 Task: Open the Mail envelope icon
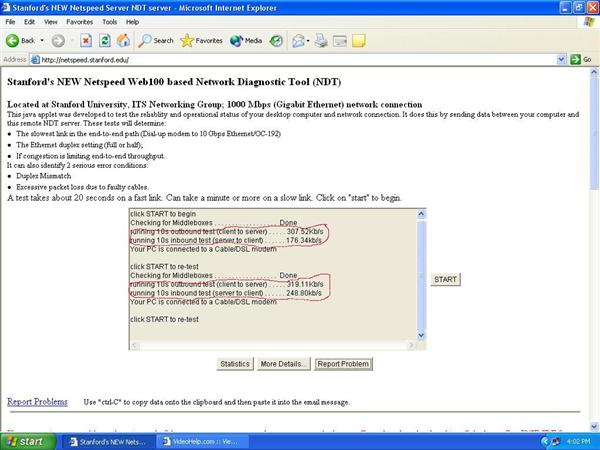pyautogui.click(x=298, y=41)
